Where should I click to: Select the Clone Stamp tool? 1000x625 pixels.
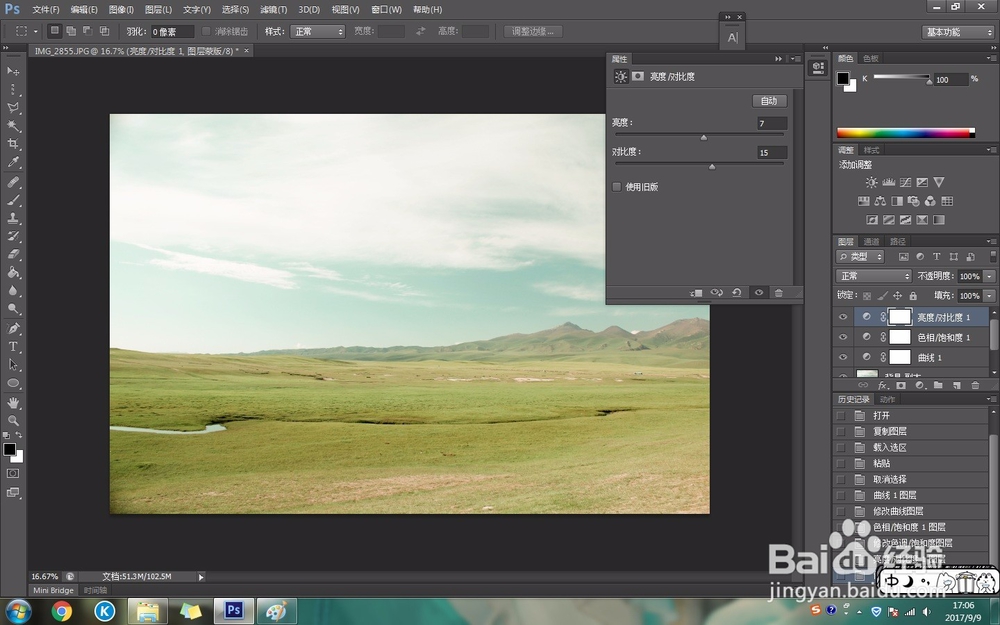(13, 218)
